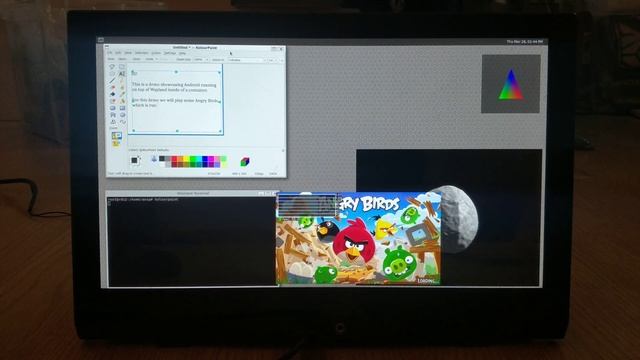Click inside the text box on the canvas
640x360 pixels.
click(176, 101)
